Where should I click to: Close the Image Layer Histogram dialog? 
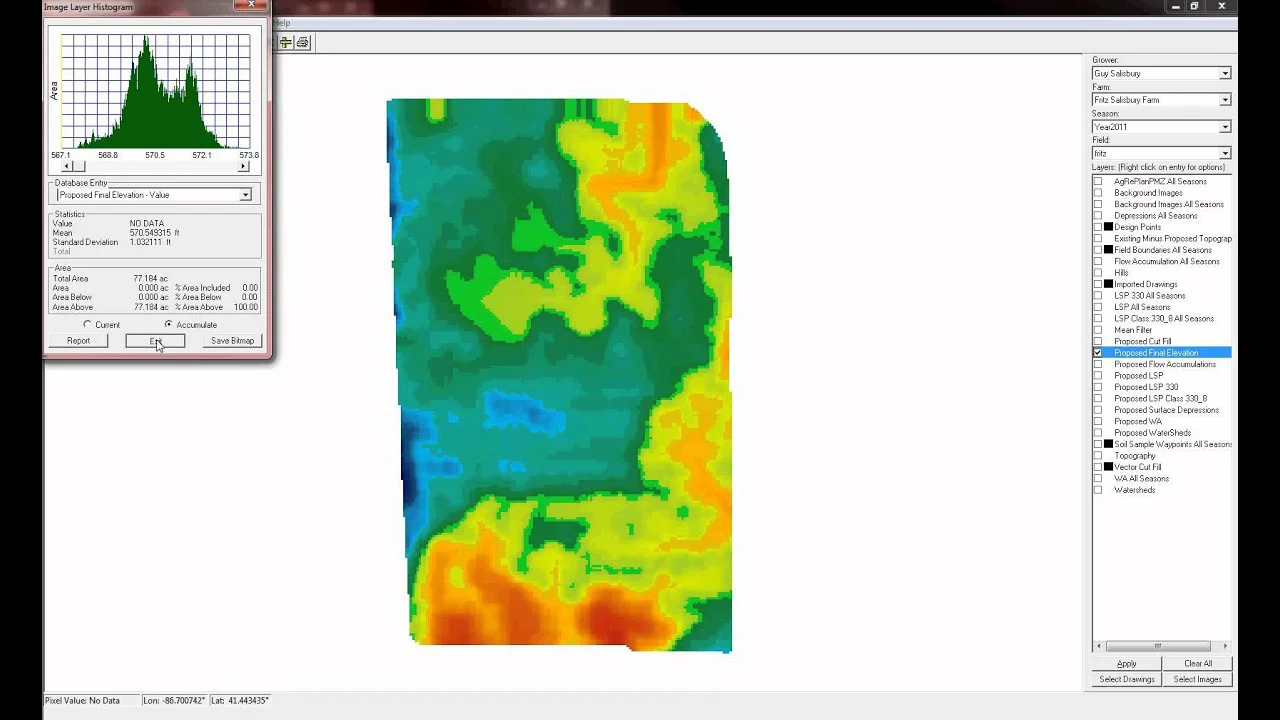click(251, 5)
